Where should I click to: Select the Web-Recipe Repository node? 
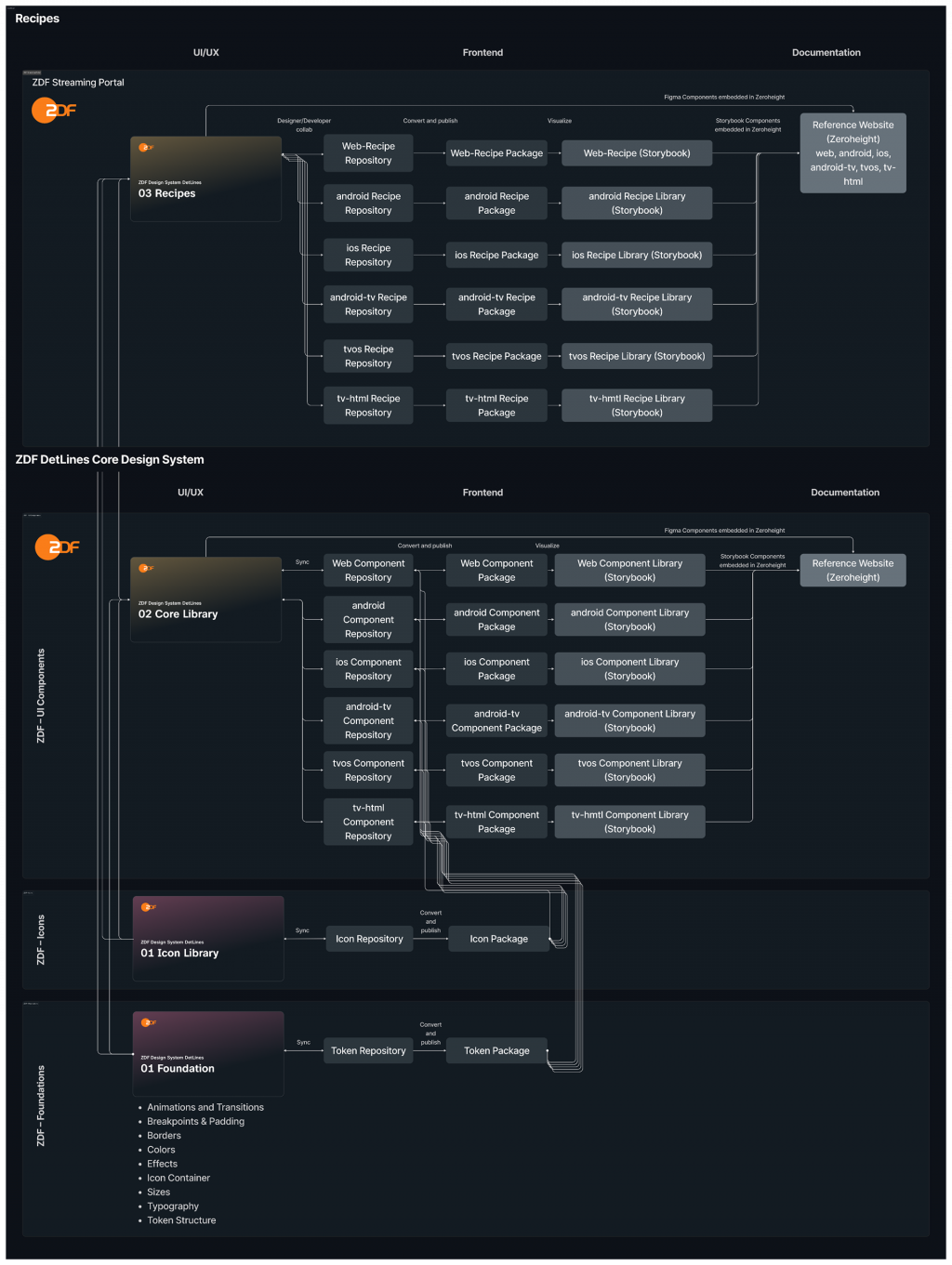click(x=368, y=153)
